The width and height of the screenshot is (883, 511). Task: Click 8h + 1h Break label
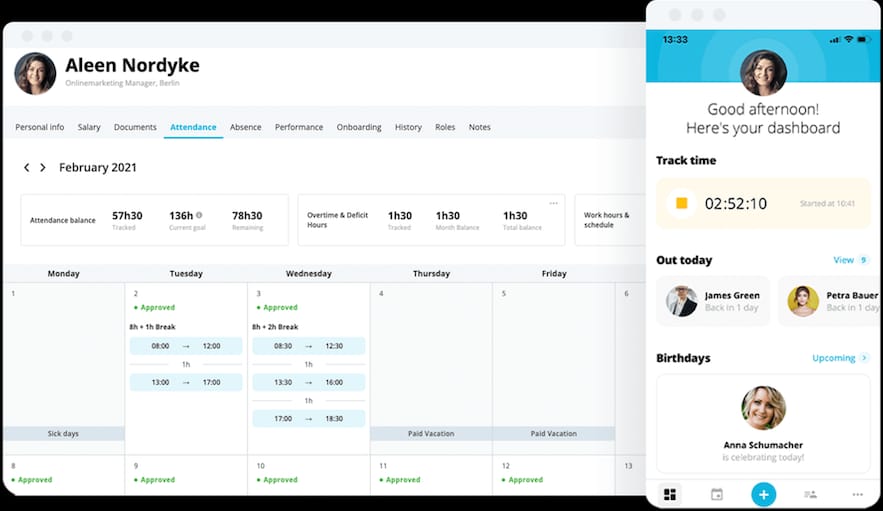tap(153, 327)
